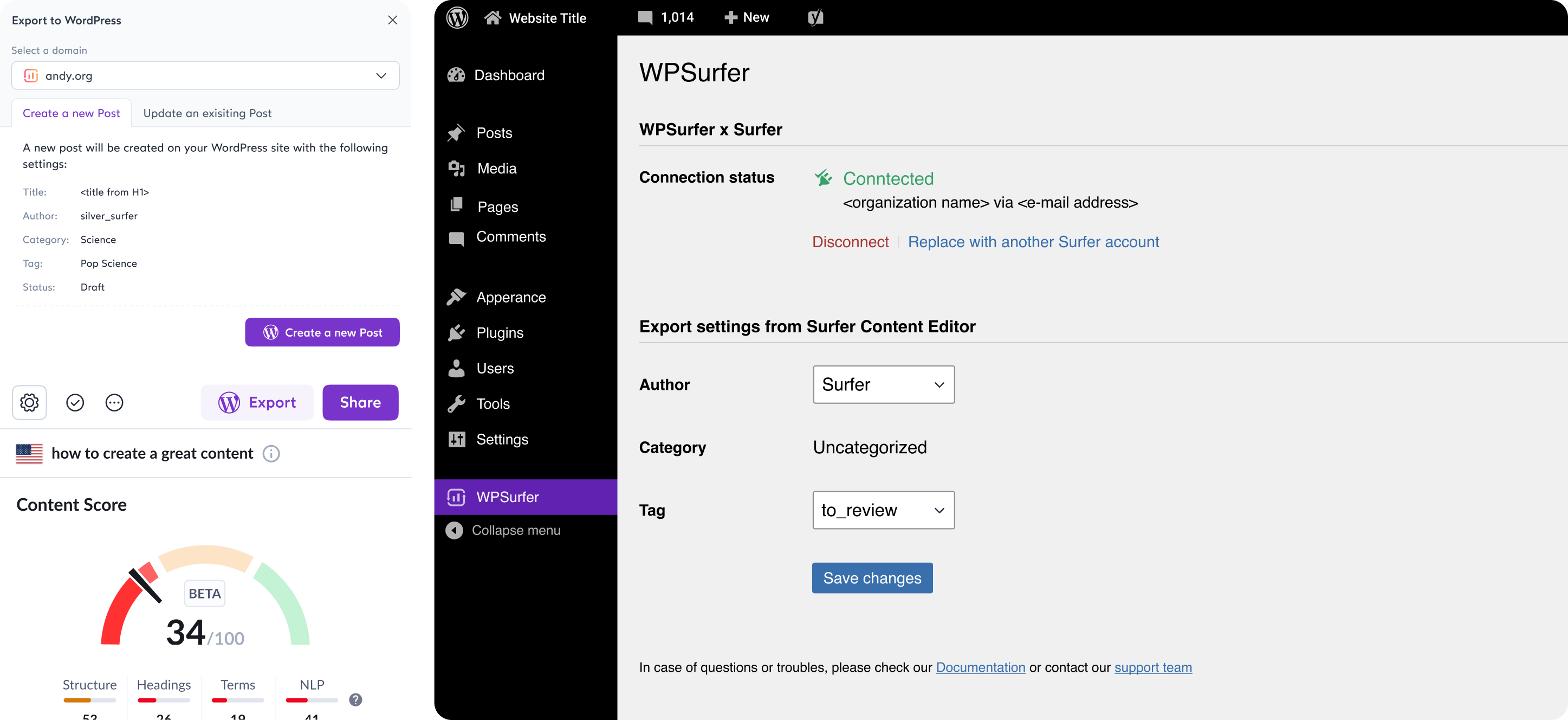Open the more options ellipsis icon

point(114,403)
